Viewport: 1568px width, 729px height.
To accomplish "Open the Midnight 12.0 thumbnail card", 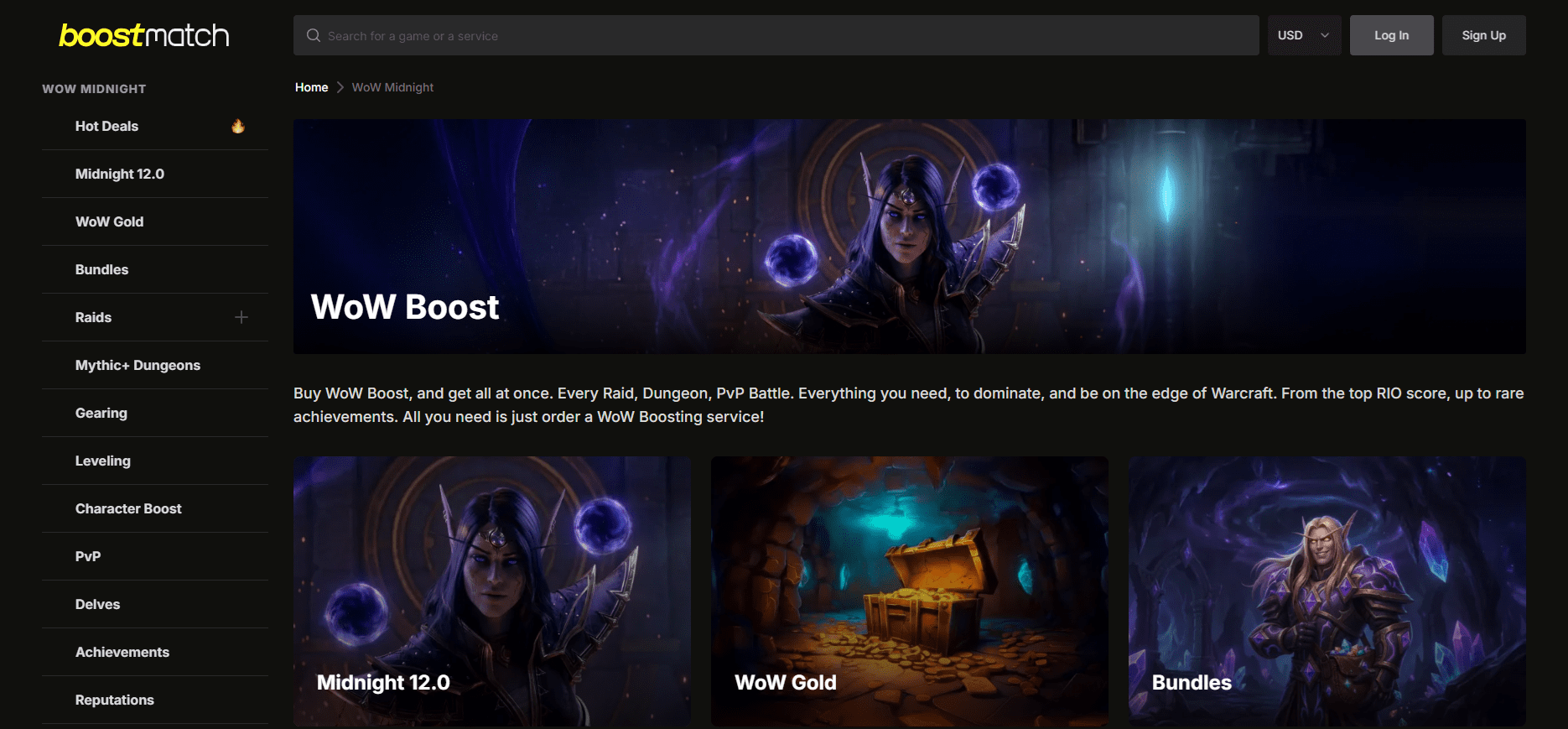I will 492,591.
